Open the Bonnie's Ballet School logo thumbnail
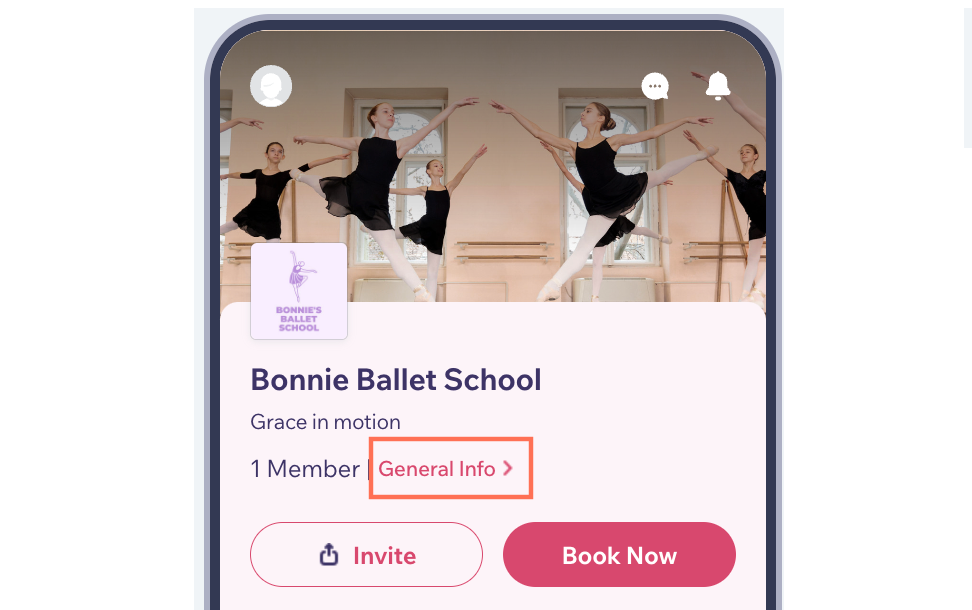This screenshot has width=972, height=610. (299, 291)
